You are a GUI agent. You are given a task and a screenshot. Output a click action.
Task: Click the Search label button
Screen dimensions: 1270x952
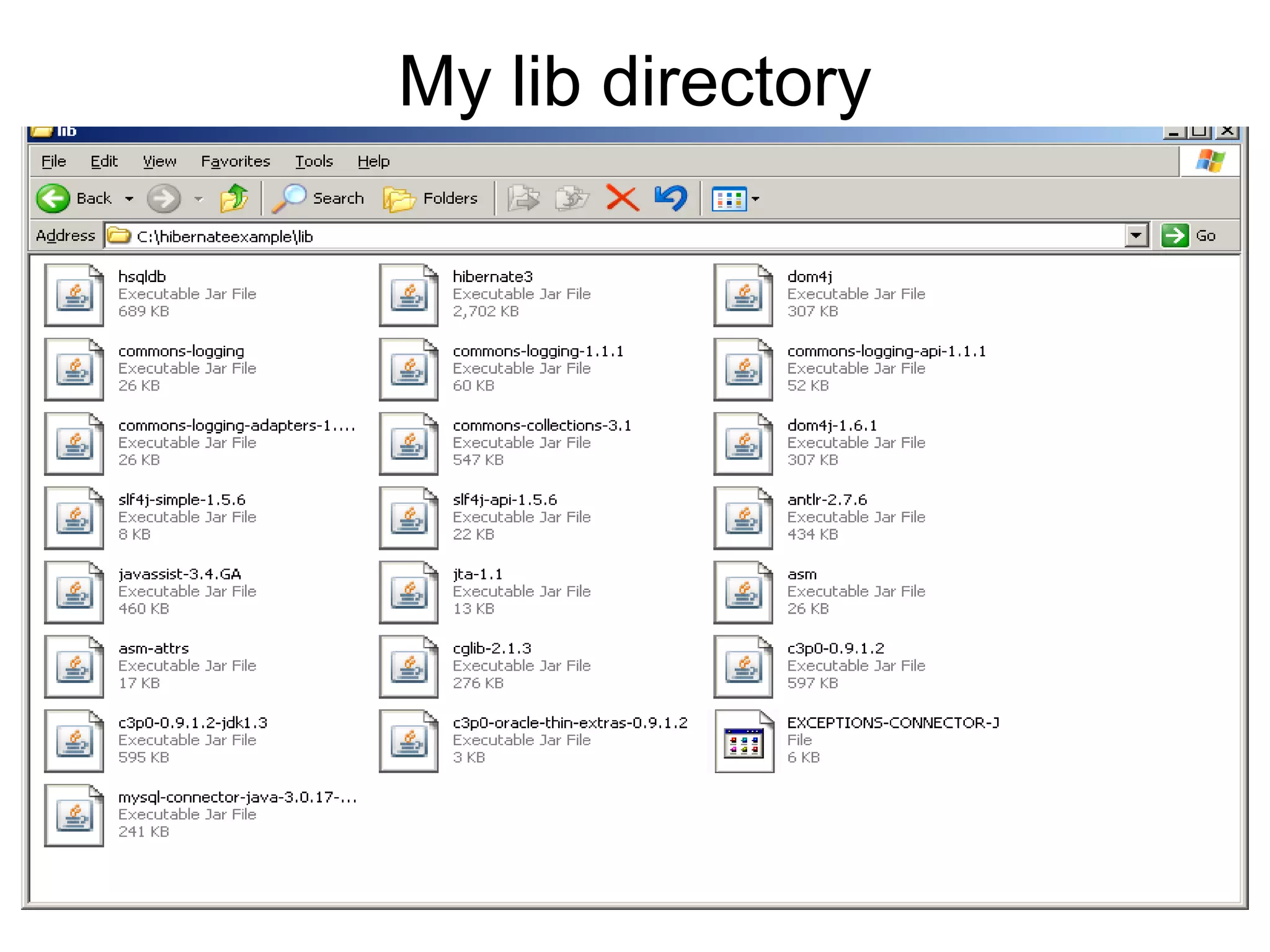coord(338,198)
